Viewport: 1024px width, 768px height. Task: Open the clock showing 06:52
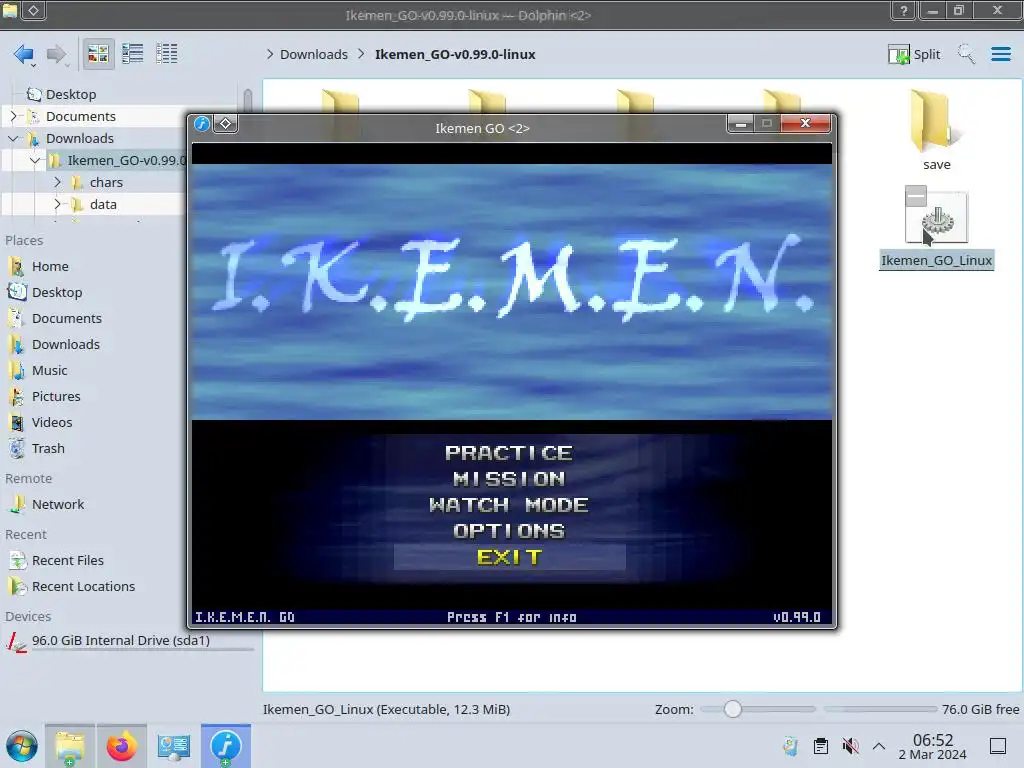point(932,746)
